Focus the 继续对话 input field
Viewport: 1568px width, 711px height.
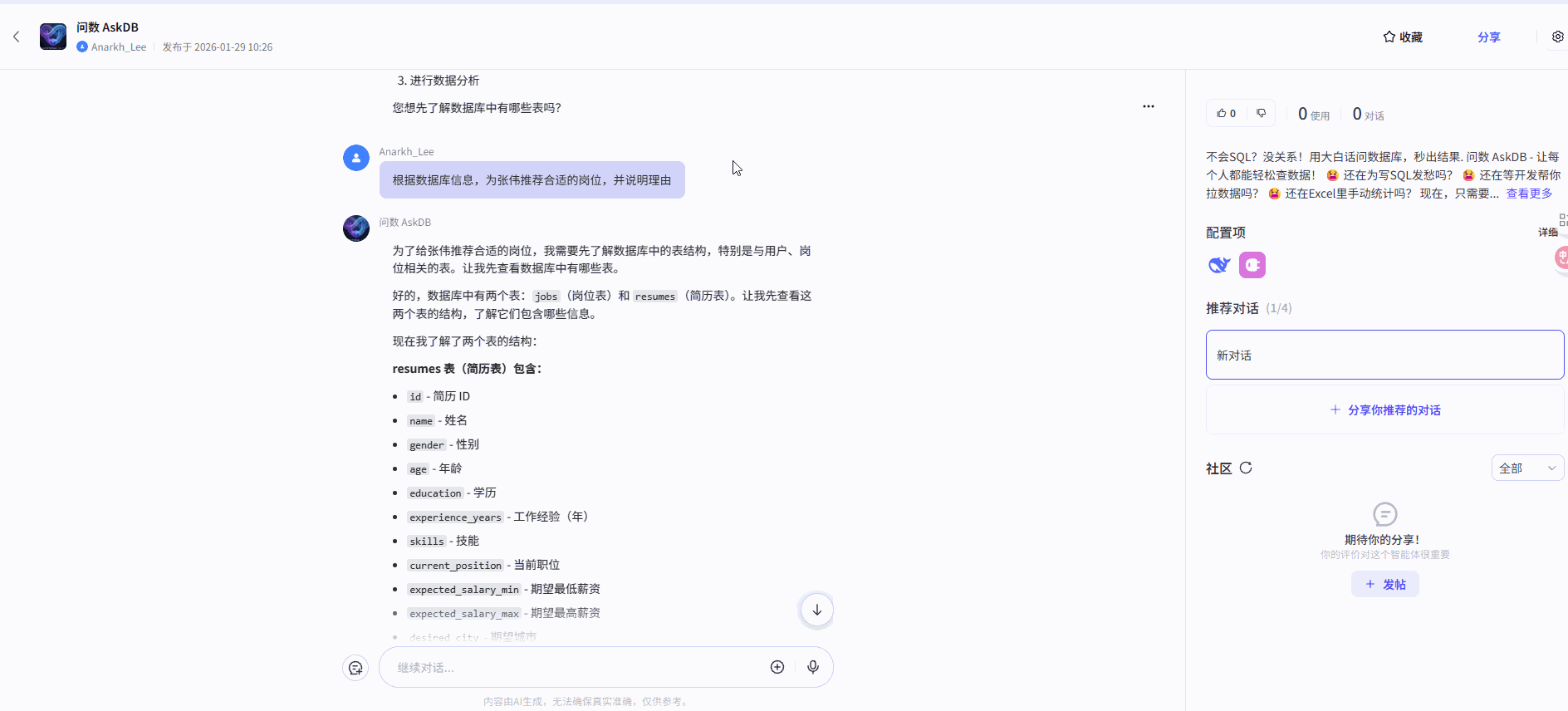(577, 667)
